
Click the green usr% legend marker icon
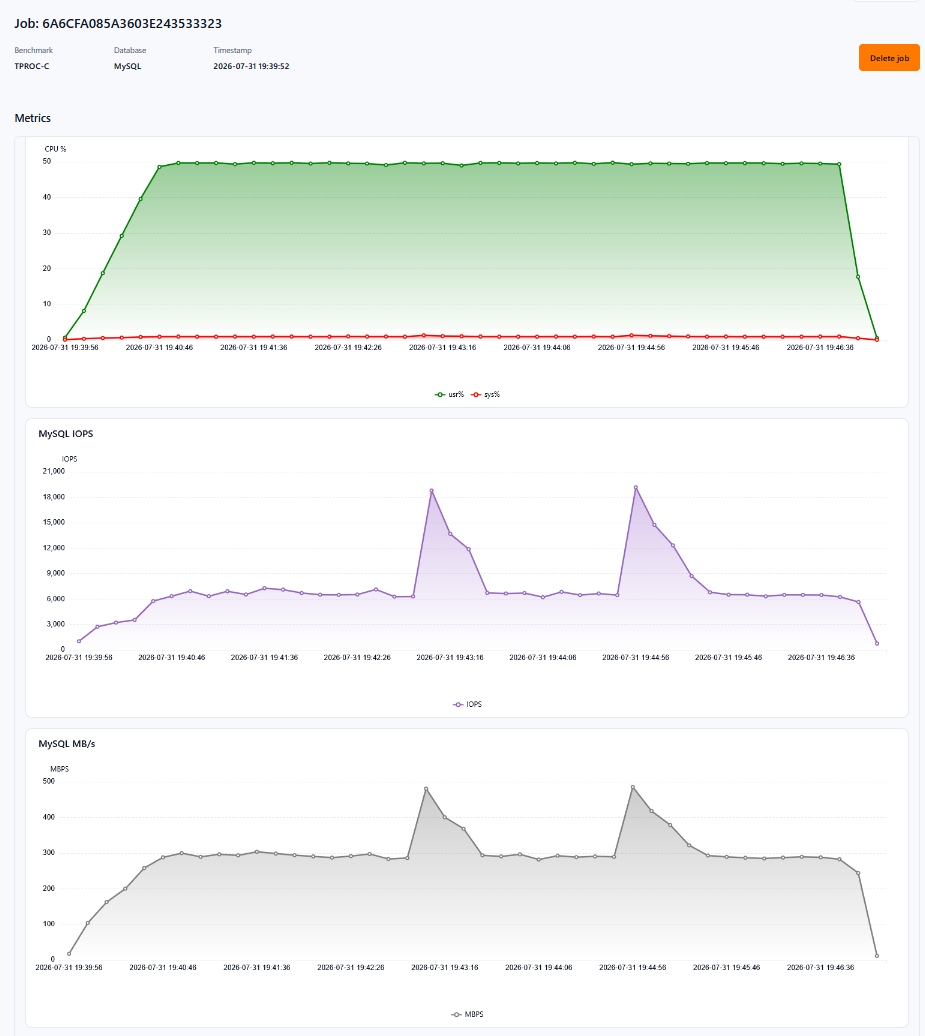[439, 394]
